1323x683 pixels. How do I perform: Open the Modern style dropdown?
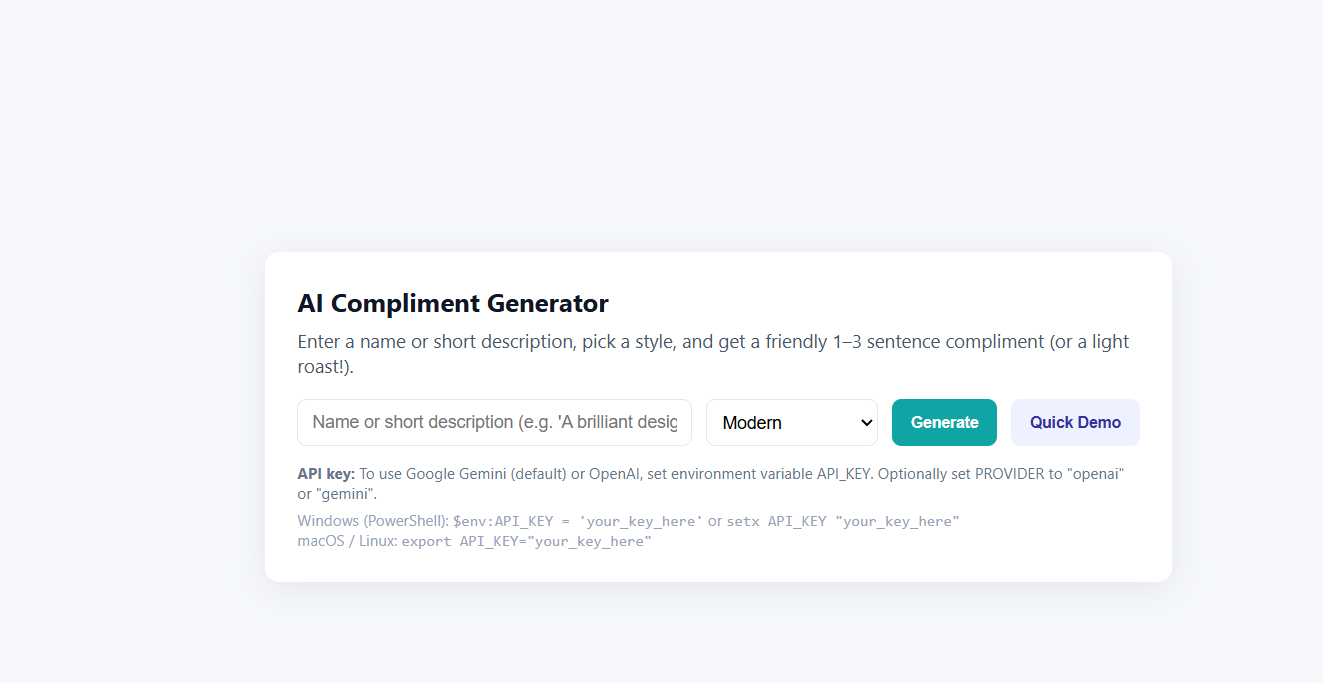(790, 422)
